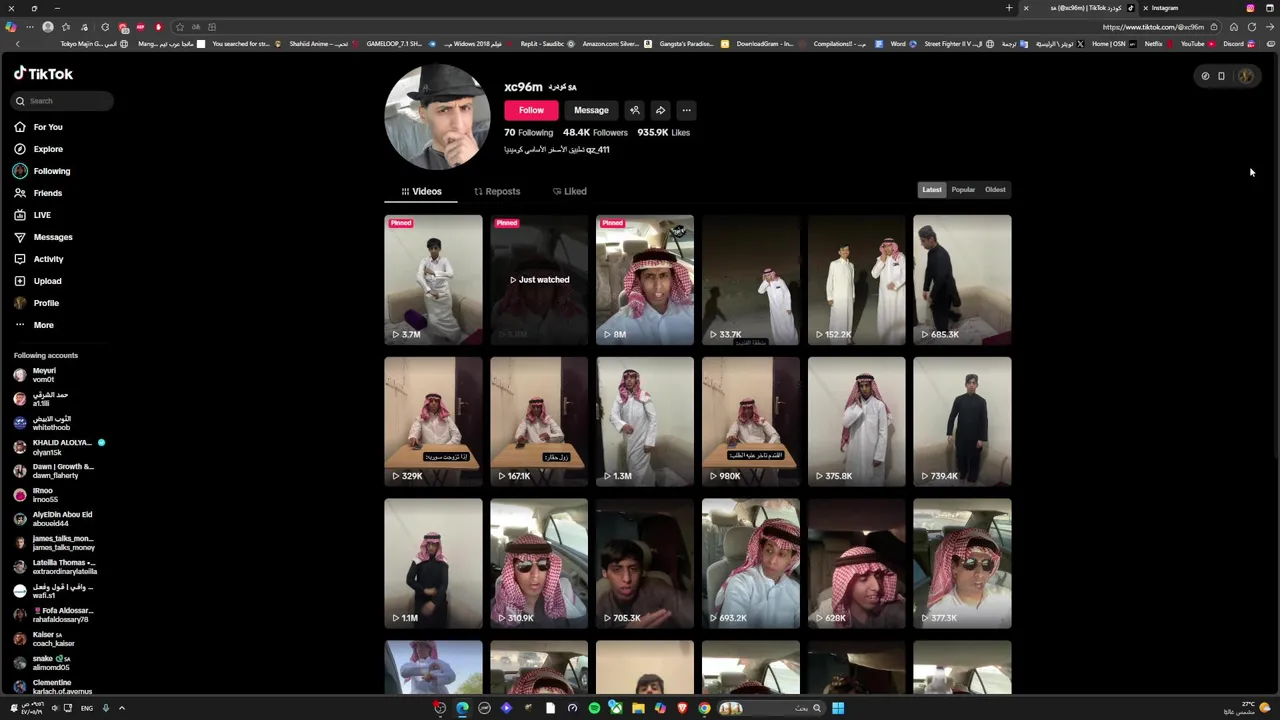Viewport: 1280px width, 720px height.
Task: Click the add-friend suggestion icon beside Message
Action: click(634, 110)
